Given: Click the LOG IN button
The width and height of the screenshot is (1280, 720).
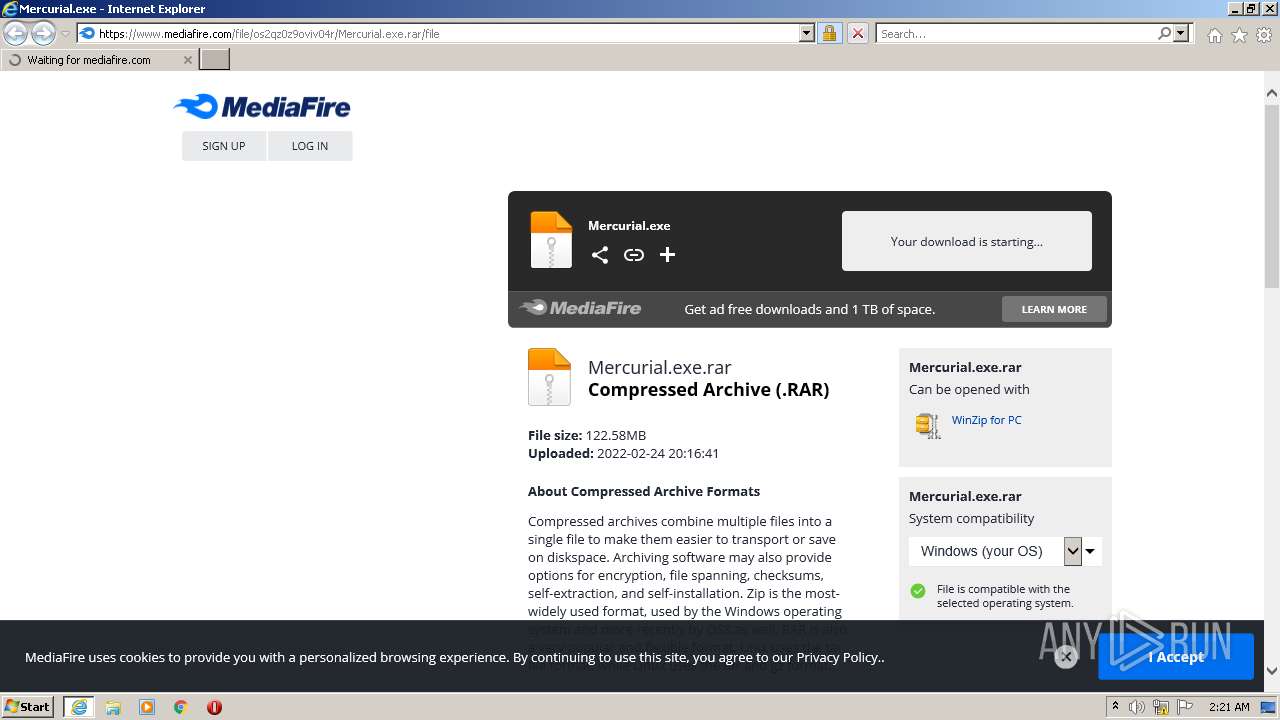Looking at the screenshot, I should point(310,146).
